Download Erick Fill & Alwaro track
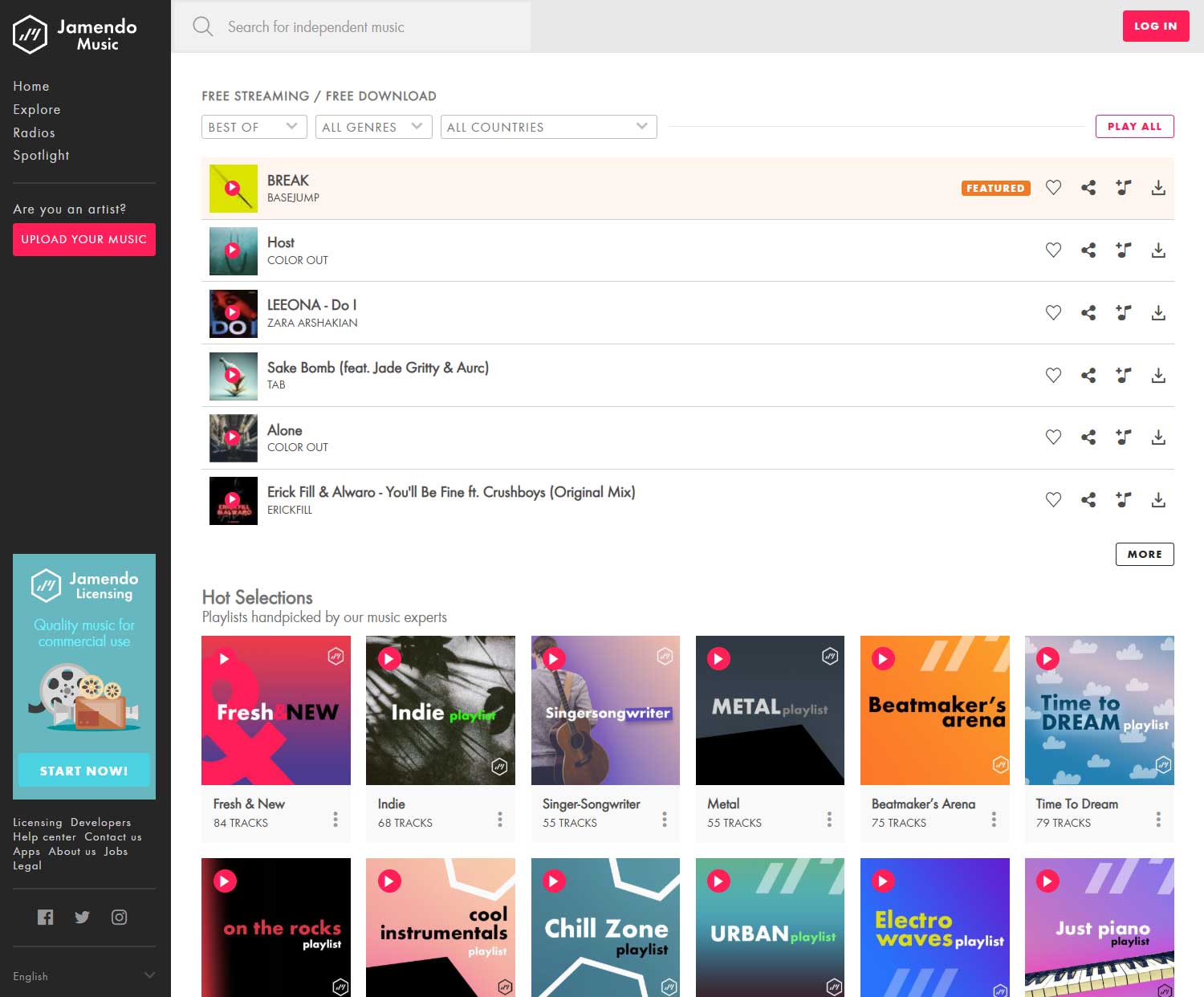The height and width of the screenshot is (997, 1204). pyautogui.click(x=1158, y=500)
